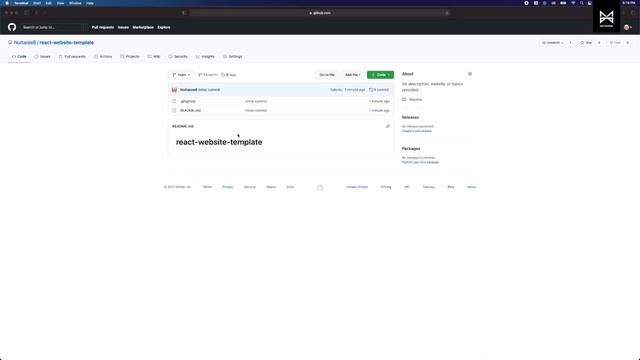640x360 pixels.
Task: Click the Wi-Fi icon in menu bar
Action: click(573, 3)
